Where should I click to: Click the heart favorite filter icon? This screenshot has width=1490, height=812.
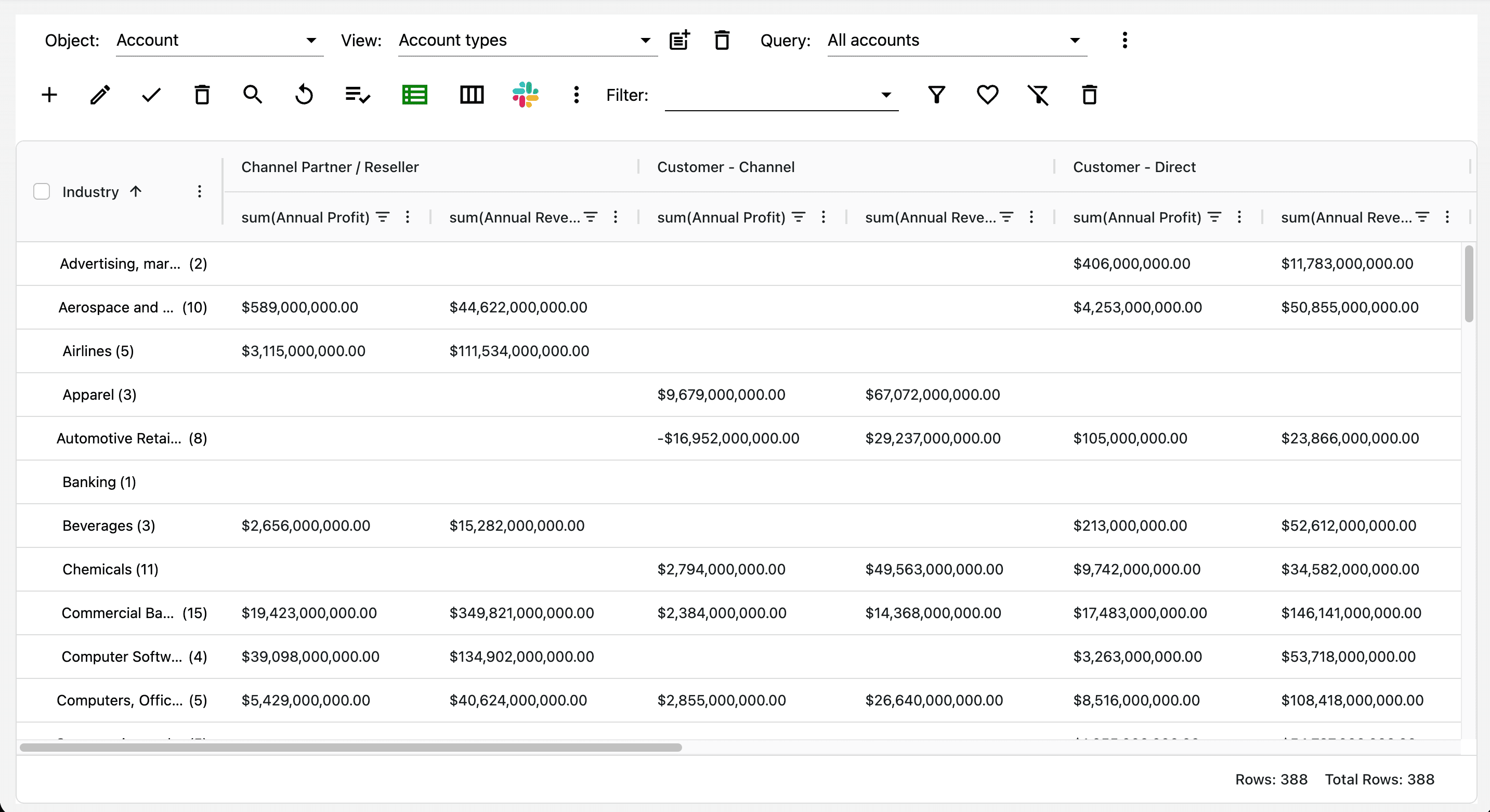tap(987, 95)
